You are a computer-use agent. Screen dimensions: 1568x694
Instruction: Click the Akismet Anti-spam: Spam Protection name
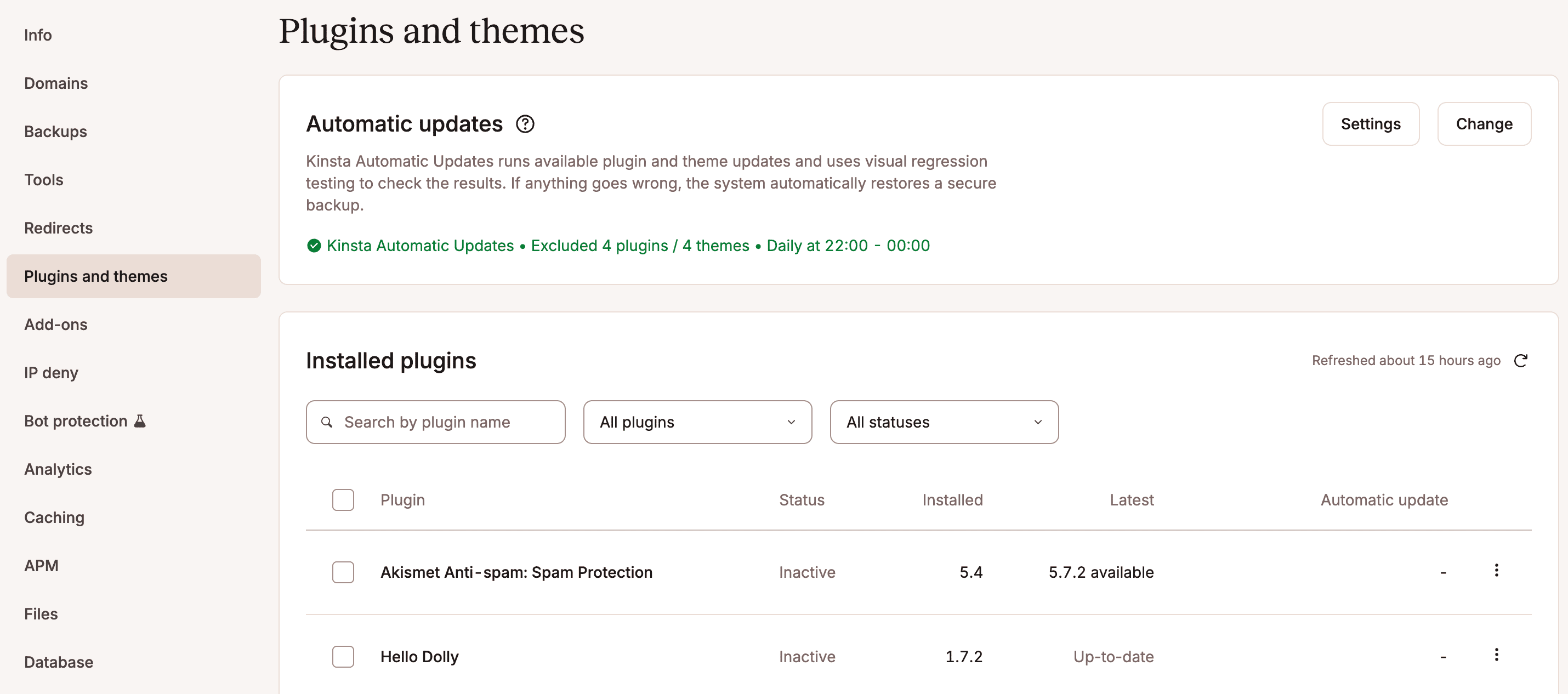[516, 572]
